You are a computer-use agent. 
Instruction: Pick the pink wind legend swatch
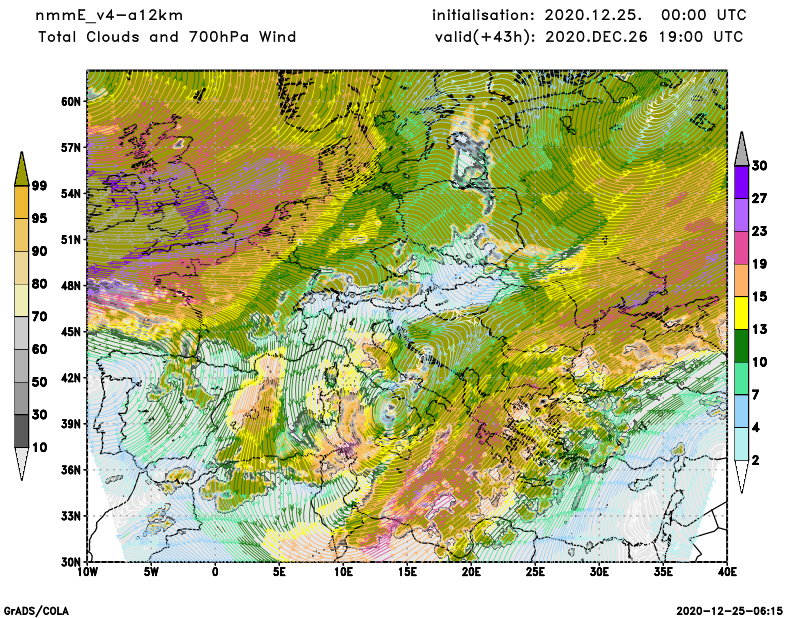(x=741, y=247)
